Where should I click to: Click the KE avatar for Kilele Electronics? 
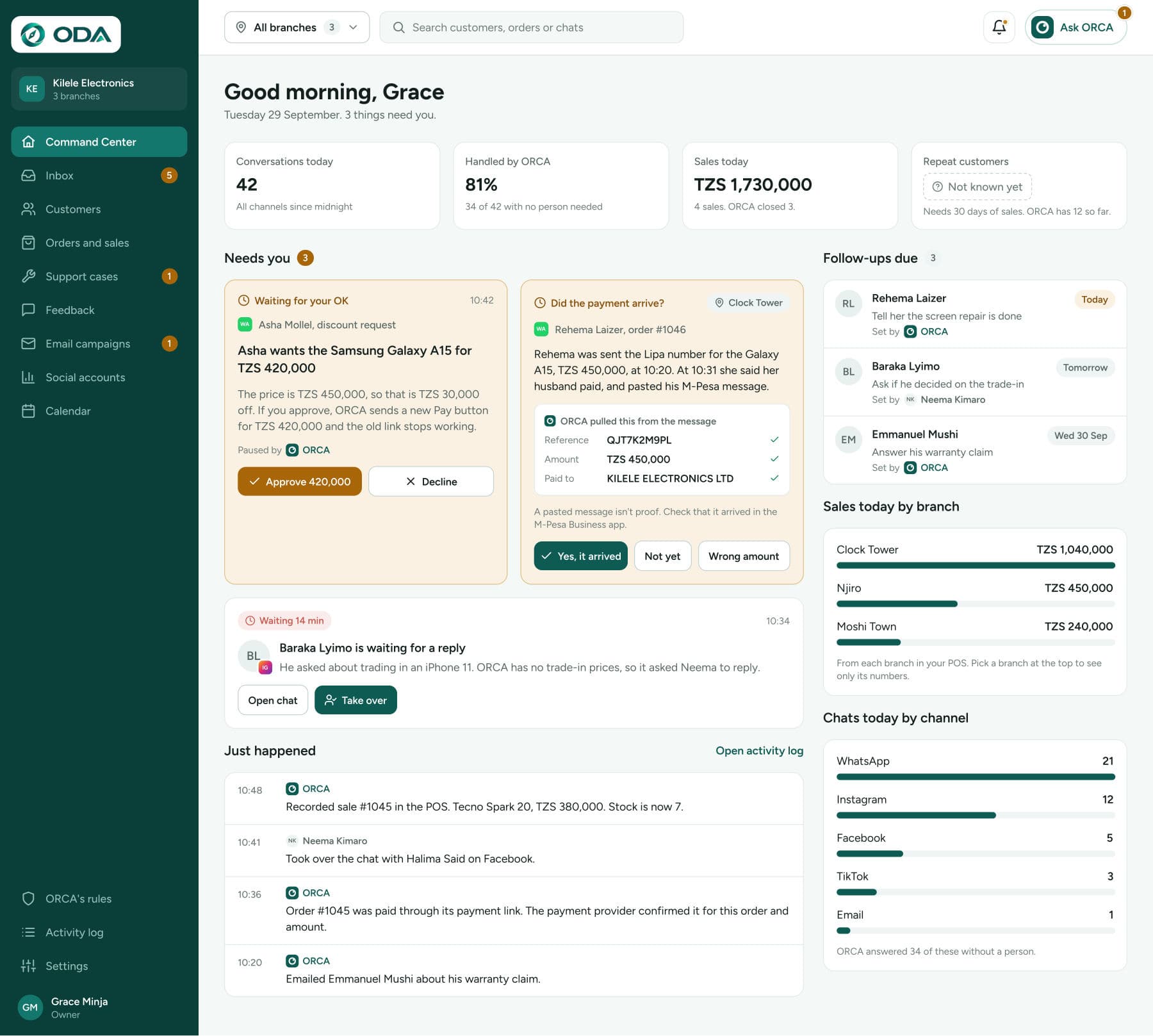(x=31, y=89)
